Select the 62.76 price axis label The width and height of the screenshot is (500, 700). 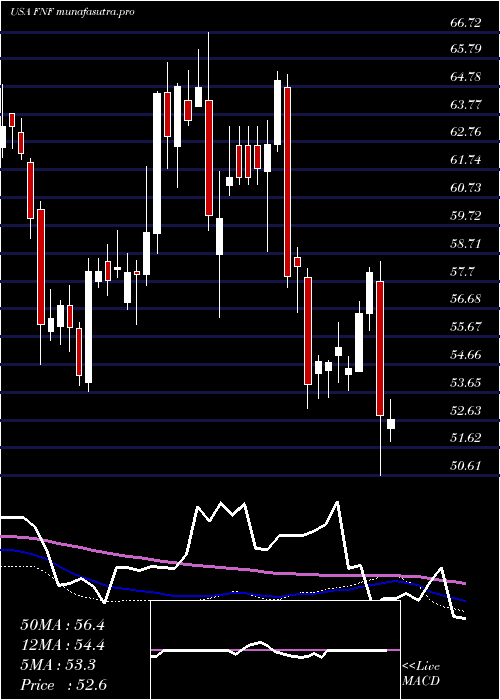[466, 132]
